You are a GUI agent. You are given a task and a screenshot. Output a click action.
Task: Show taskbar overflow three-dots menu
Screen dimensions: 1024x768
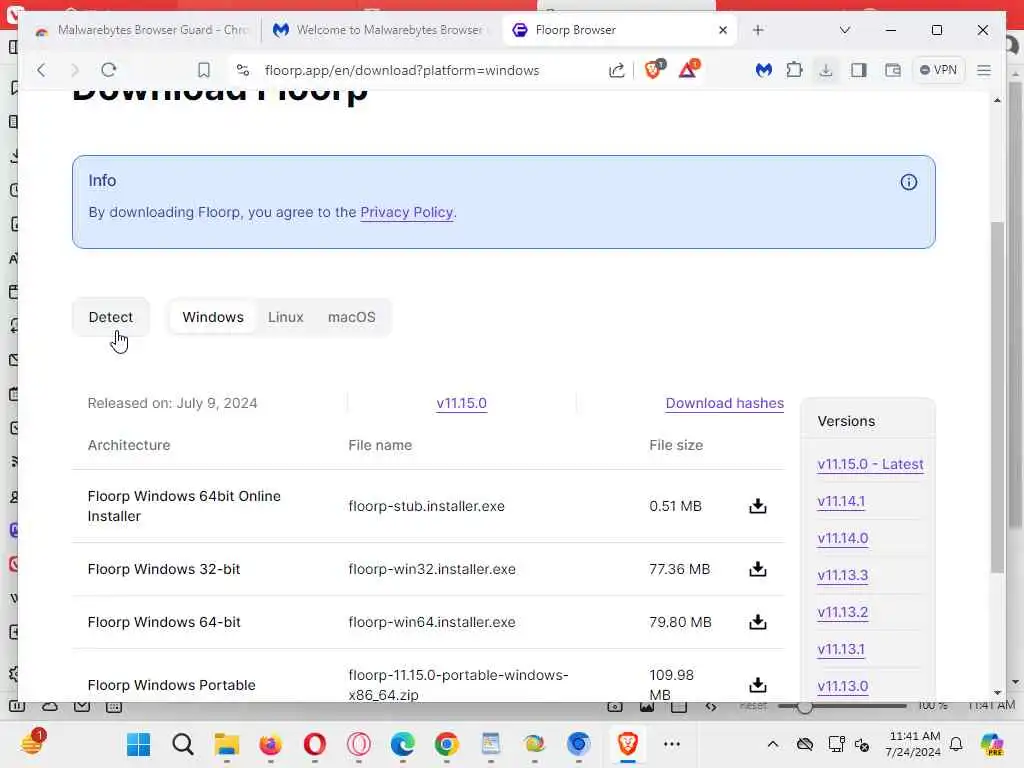[672, 744]
